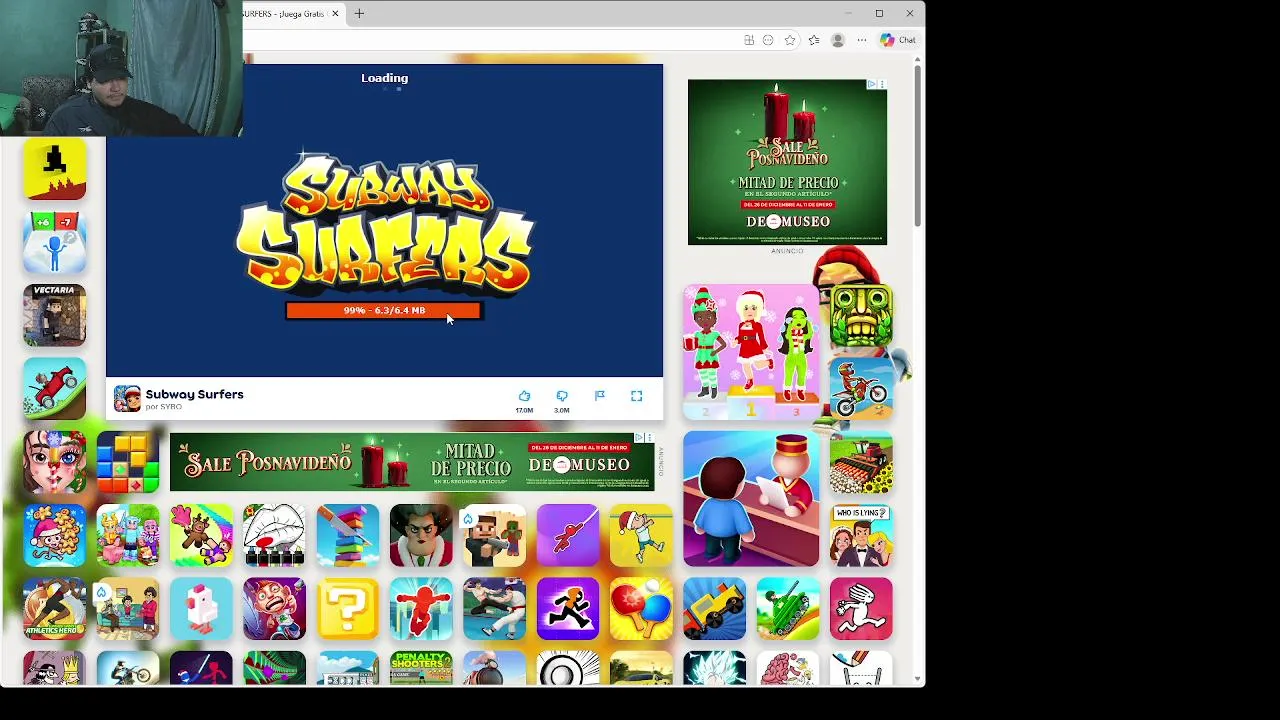Open the scary teacher Santa game
The width and height of the screenshot is (1280, 720).
coord(421,536)
